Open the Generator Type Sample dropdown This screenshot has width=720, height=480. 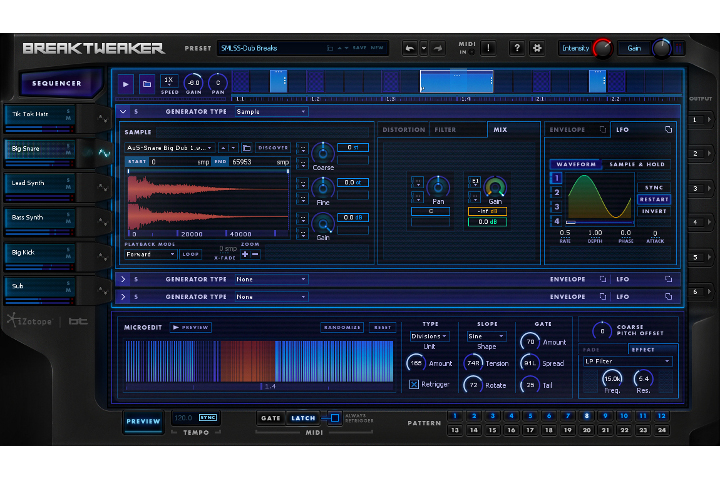coord(271,112)
